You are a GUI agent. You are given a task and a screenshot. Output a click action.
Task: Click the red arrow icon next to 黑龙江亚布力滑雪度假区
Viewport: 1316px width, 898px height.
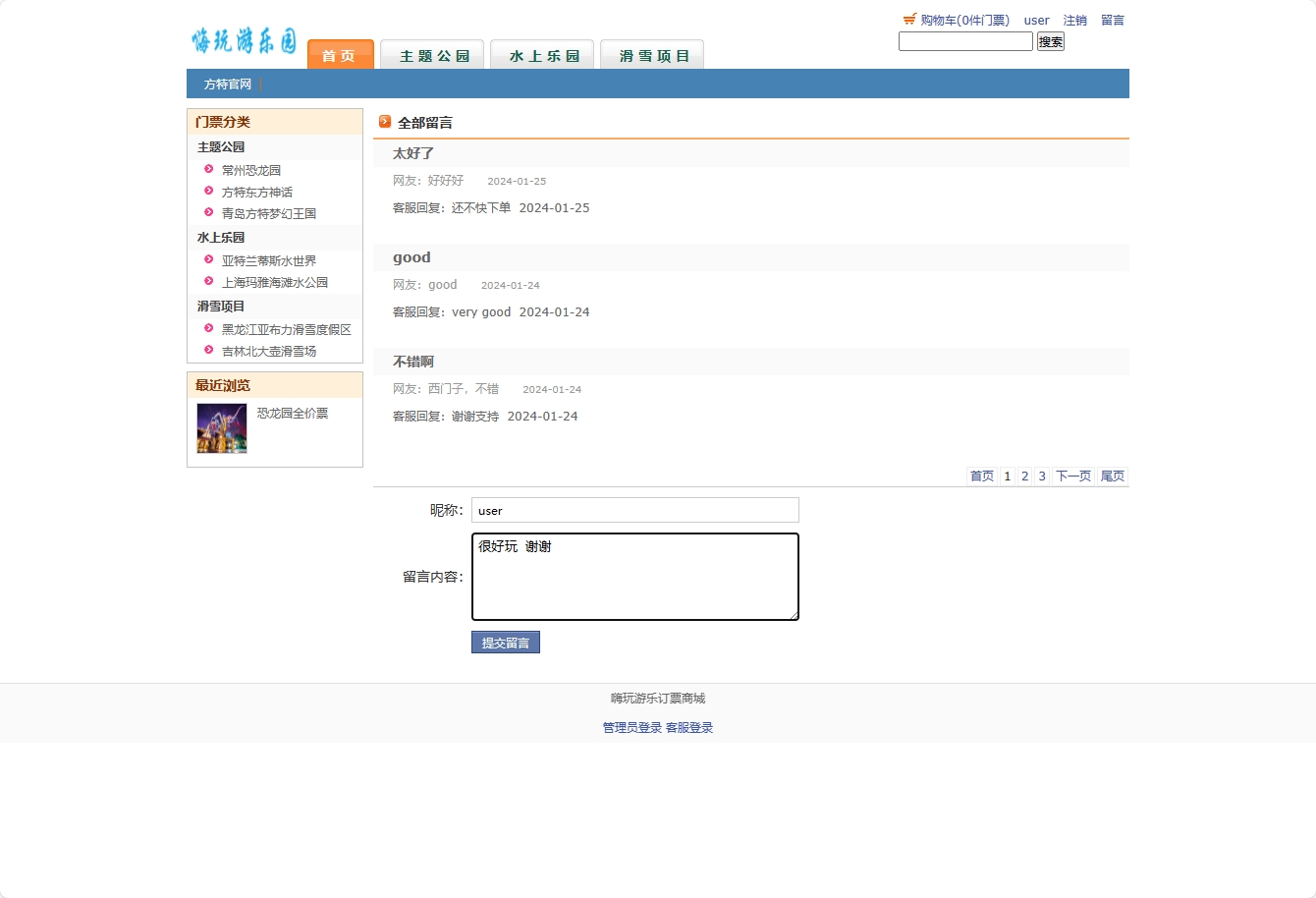[x=207, y=329]
